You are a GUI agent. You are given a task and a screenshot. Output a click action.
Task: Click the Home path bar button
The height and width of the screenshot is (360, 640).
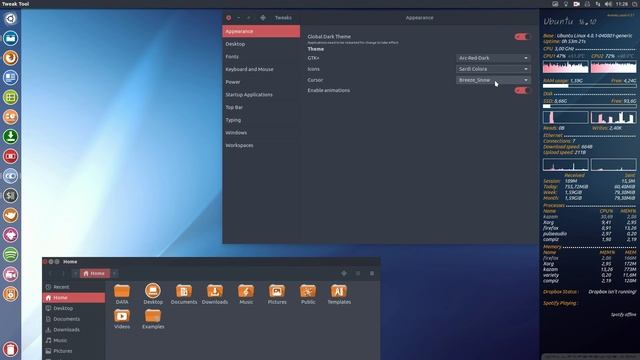(95, 273)
